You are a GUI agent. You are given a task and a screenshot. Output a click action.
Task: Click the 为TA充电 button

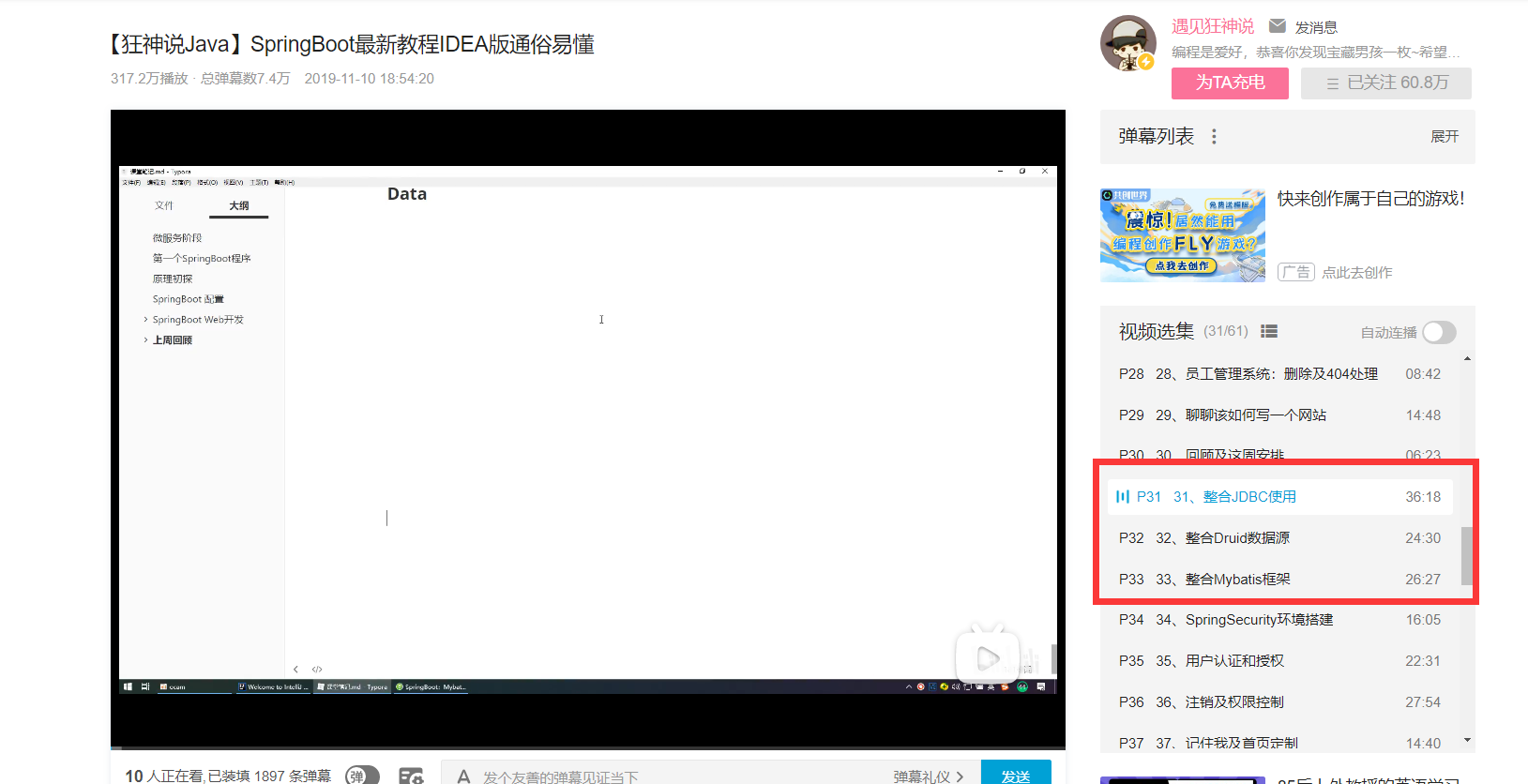click(1230, 83)
